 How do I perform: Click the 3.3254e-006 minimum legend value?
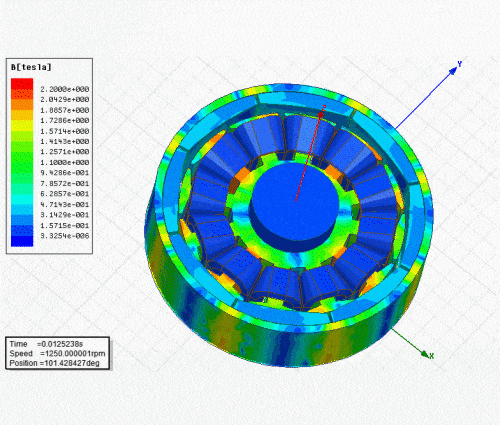pyautogui.click(x=65, y=236)
